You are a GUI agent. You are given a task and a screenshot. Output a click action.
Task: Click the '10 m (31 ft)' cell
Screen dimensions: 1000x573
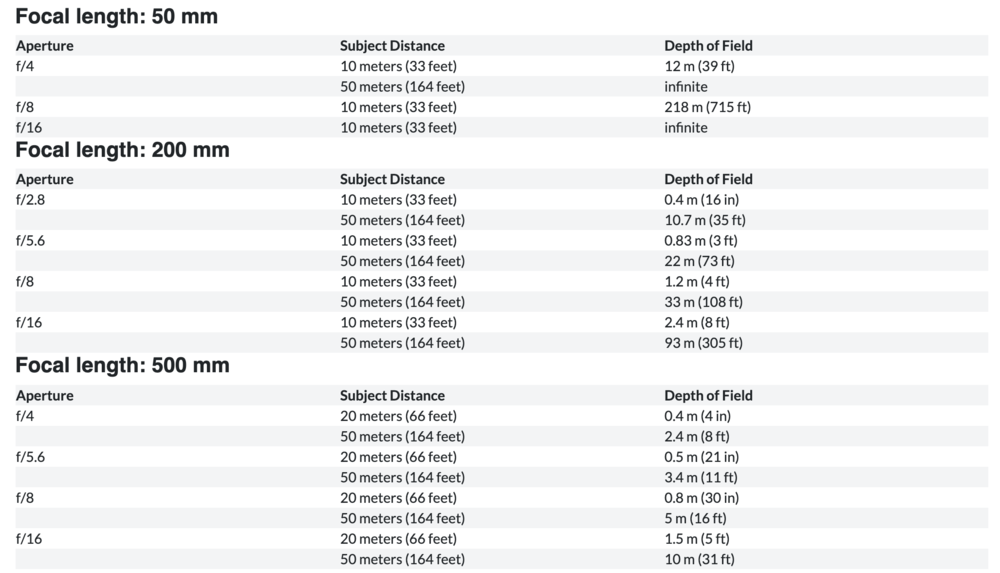point(700,559)
